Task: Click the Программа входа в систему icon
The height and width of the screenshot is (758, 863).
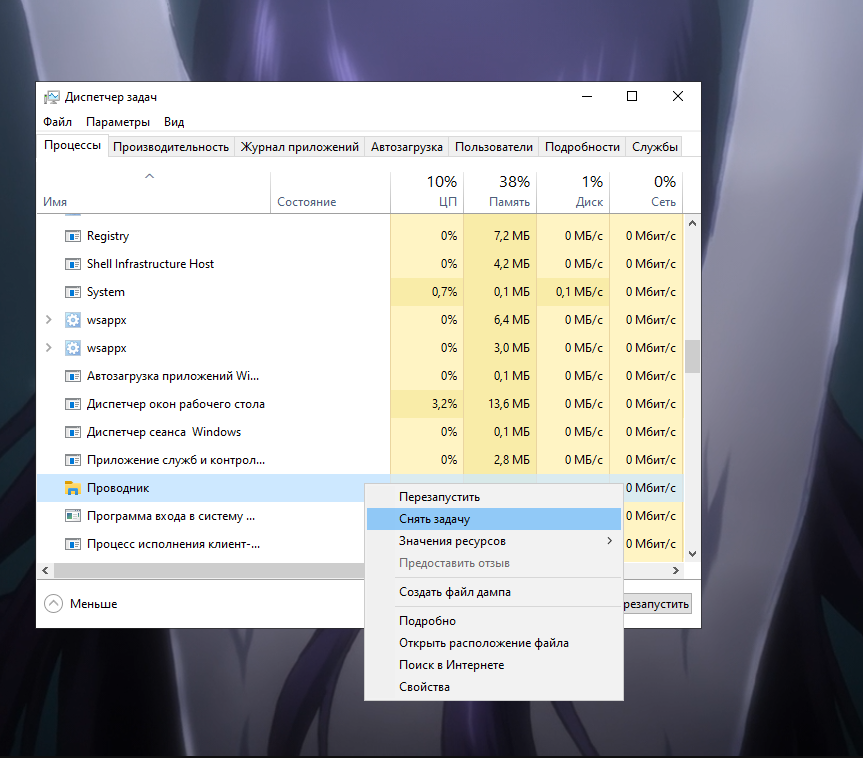Action: [x=73, y=516]
